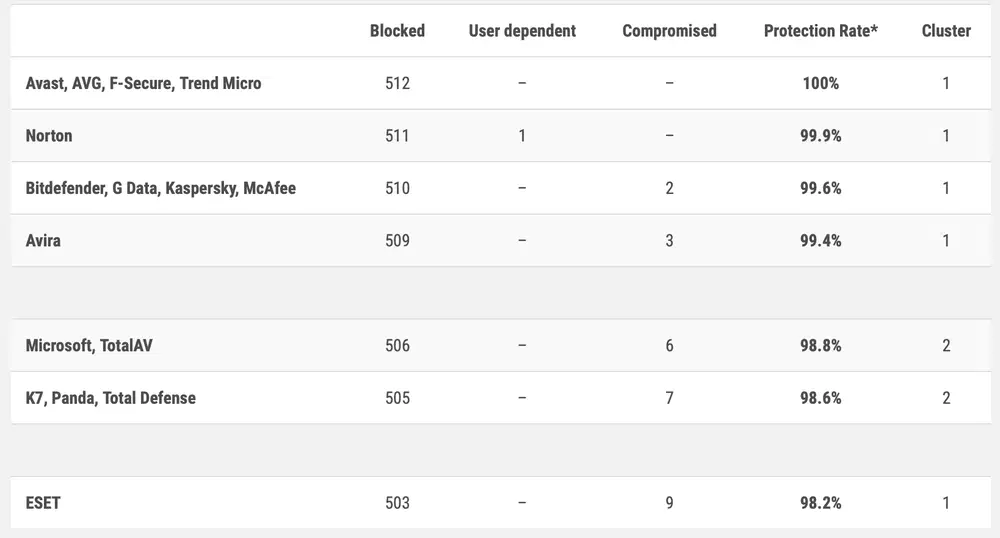1000x538 pixels.
Task: Click the User dependent column header
Action: 522,31
